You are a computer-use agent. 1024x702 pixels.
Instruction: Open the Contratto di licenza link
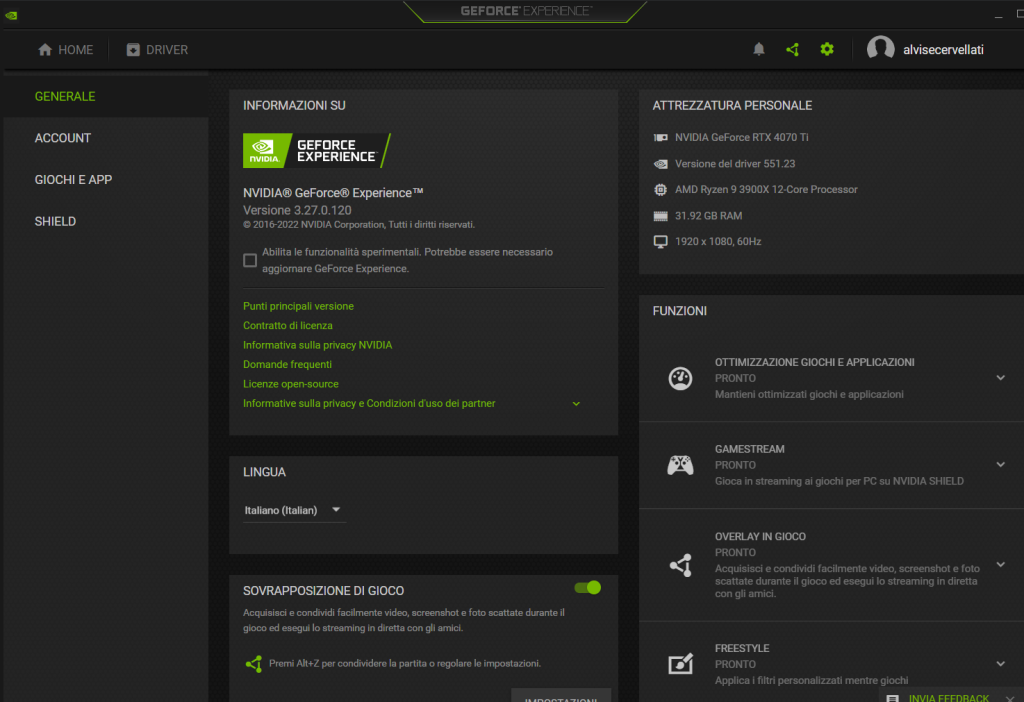click(x=288, y=326)
